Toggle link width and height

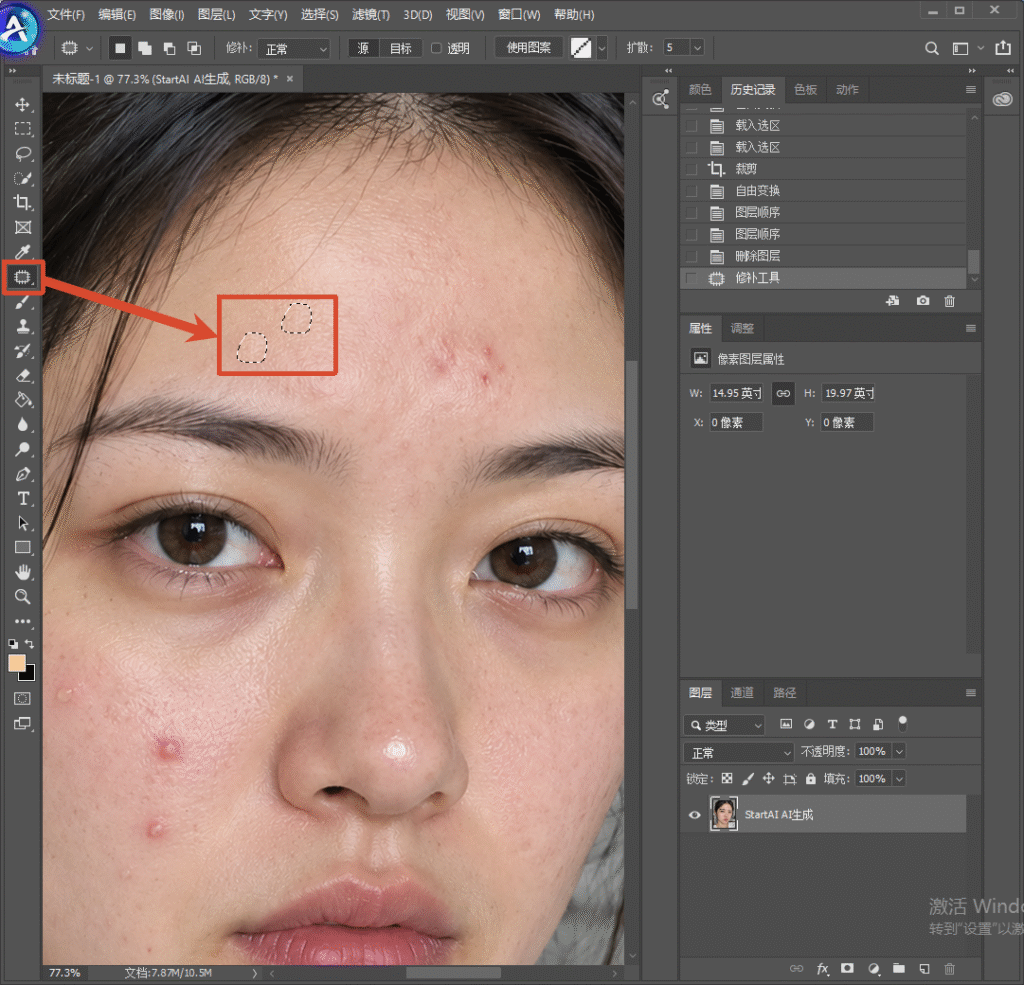pos(783,393)
